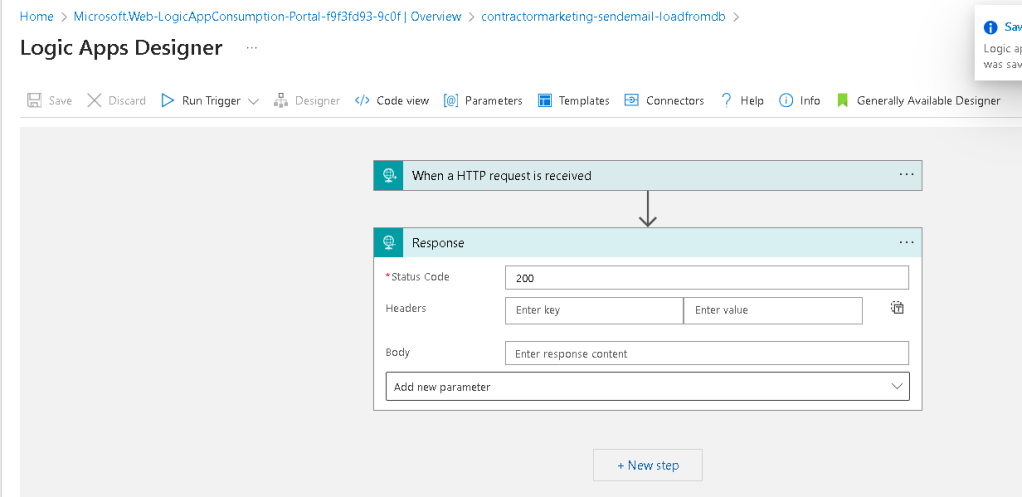Image resolution: width=1022 pixels, height=497 pixels.
Task: Open the HTTP request trigger ellipsis menu
Action: (x=907, y=175)
